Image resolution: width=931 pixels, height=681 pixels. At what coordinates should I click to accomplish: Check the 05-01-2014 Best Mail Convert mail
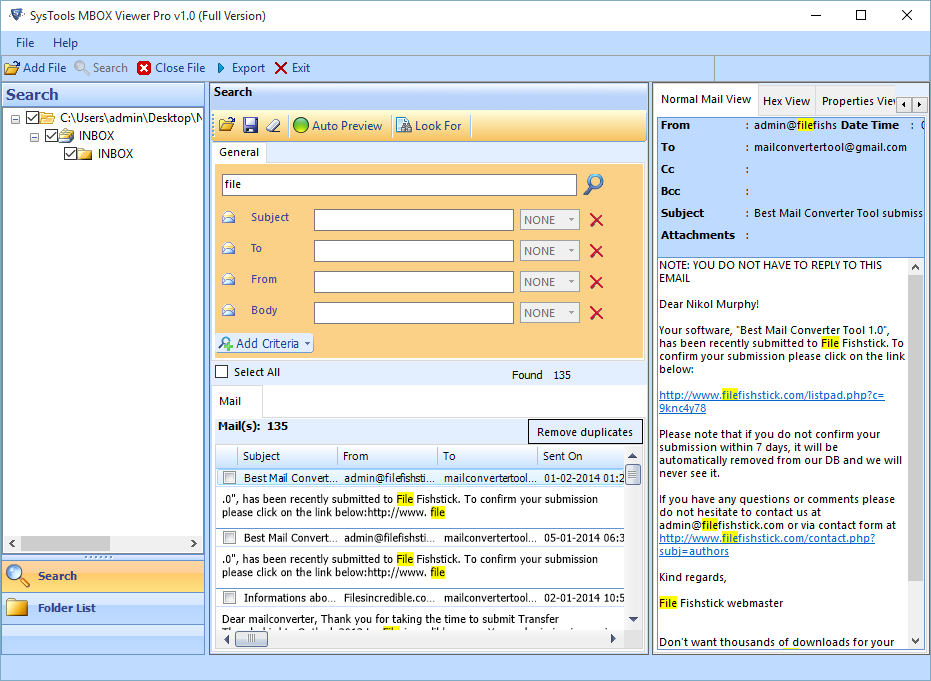coord(230,537)
